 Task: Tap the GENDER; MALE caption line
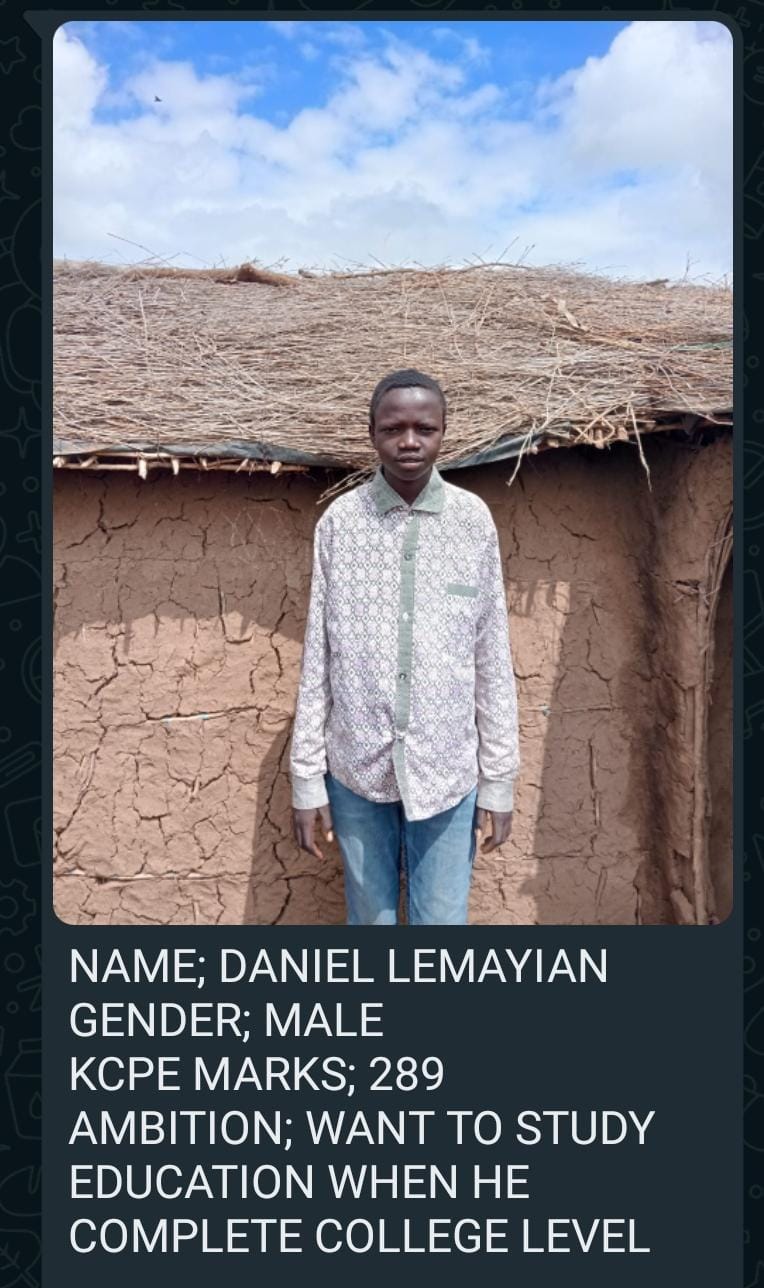226,1021
